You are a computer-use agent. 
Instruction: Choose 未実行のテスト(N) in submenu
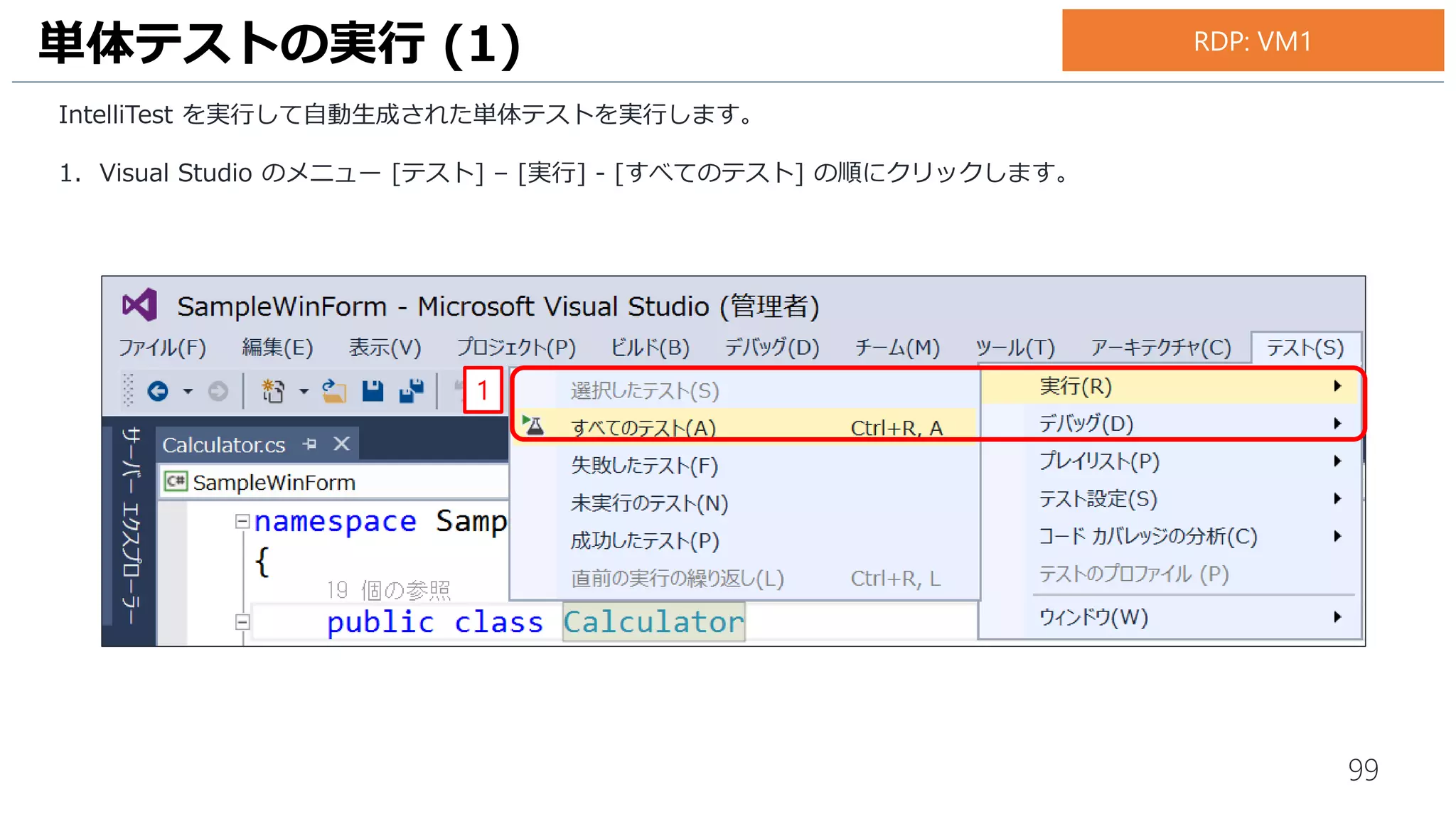pyautogui.click(x=745, y=503)
